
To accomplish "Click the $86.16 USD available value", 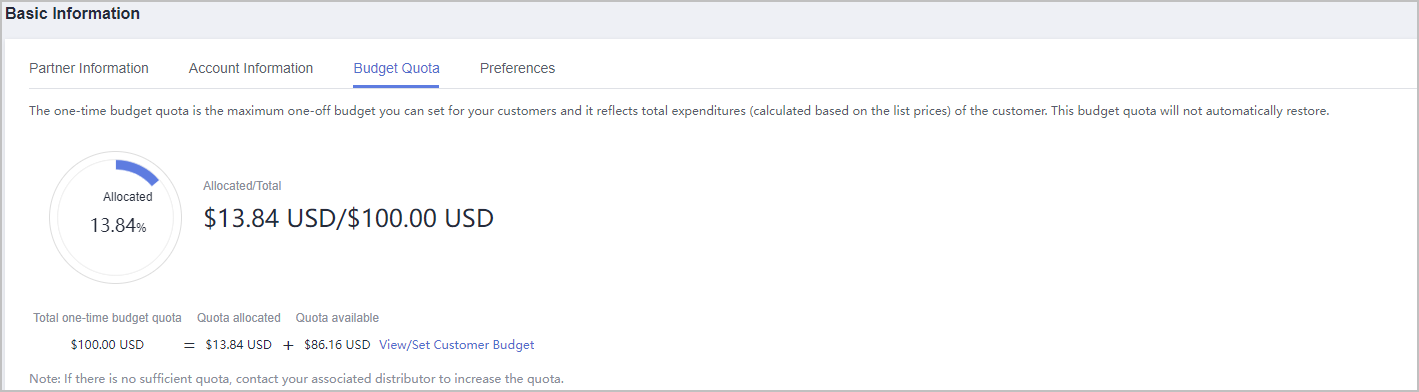I will point(338,345).
